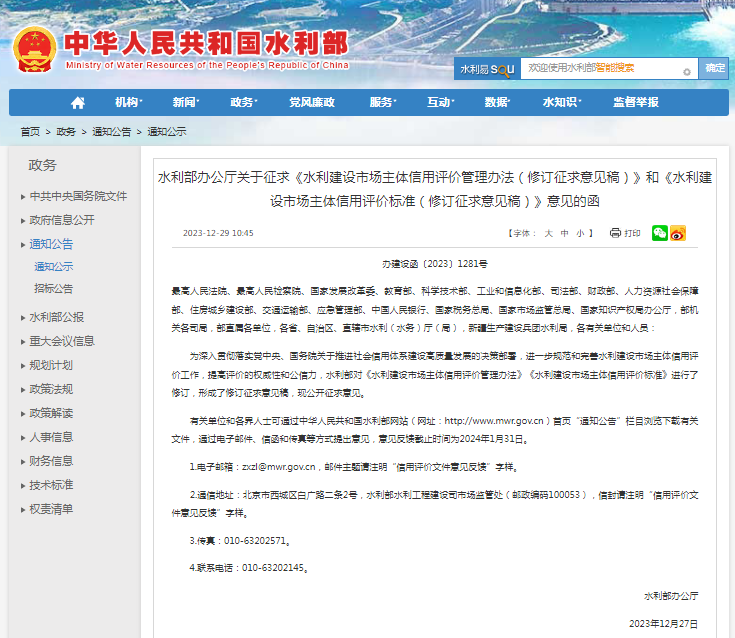Share article via Weibo icon
Image resolution: width=735 pixels, height=638 pixels.
677,233
